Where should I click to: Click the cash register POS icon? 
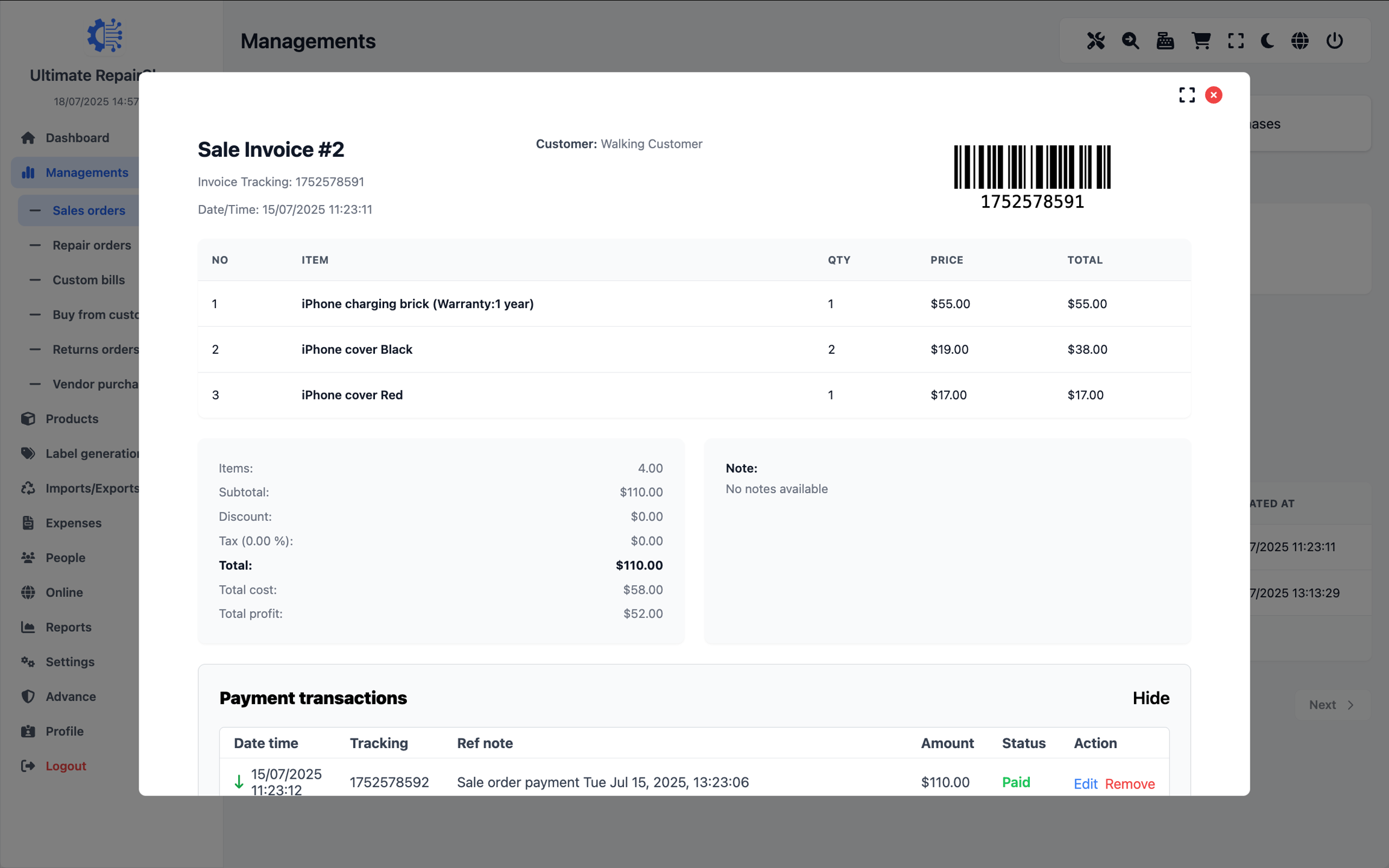(1165, 41)
